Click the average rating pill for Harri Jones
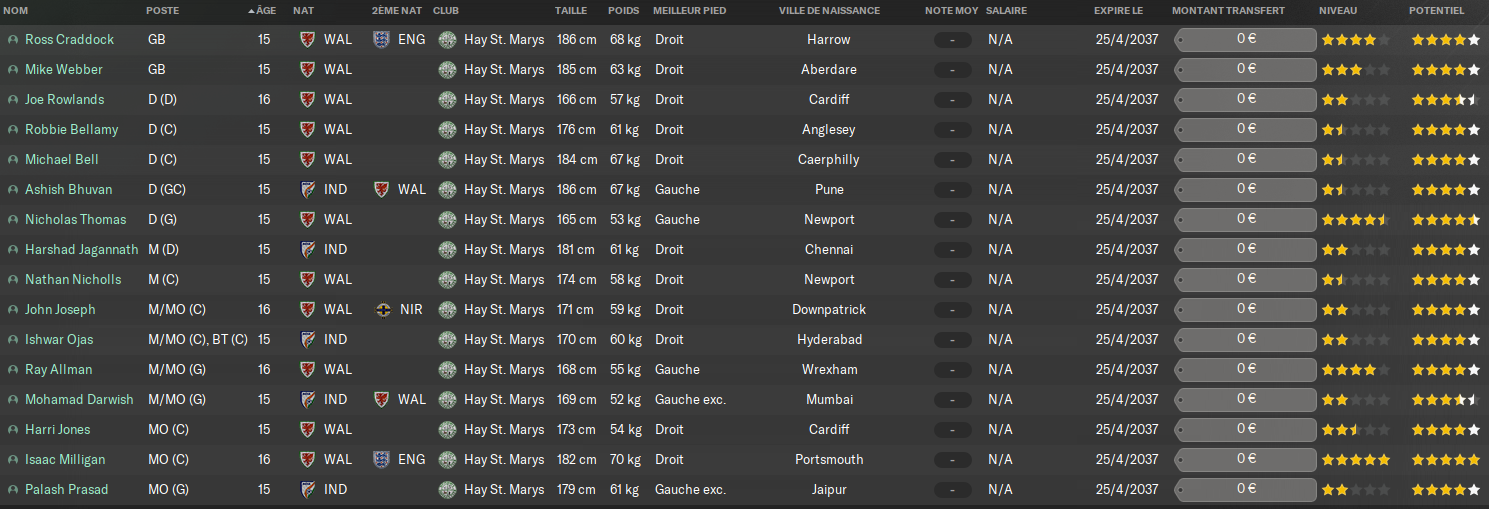 tap(952, 430)
